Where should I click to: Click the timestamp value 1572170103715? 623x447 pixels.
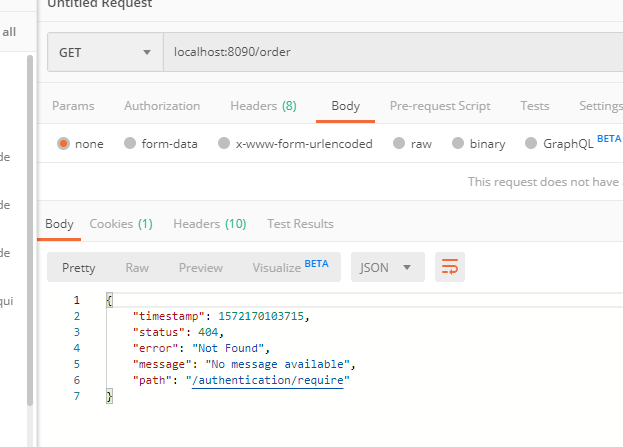261,316
